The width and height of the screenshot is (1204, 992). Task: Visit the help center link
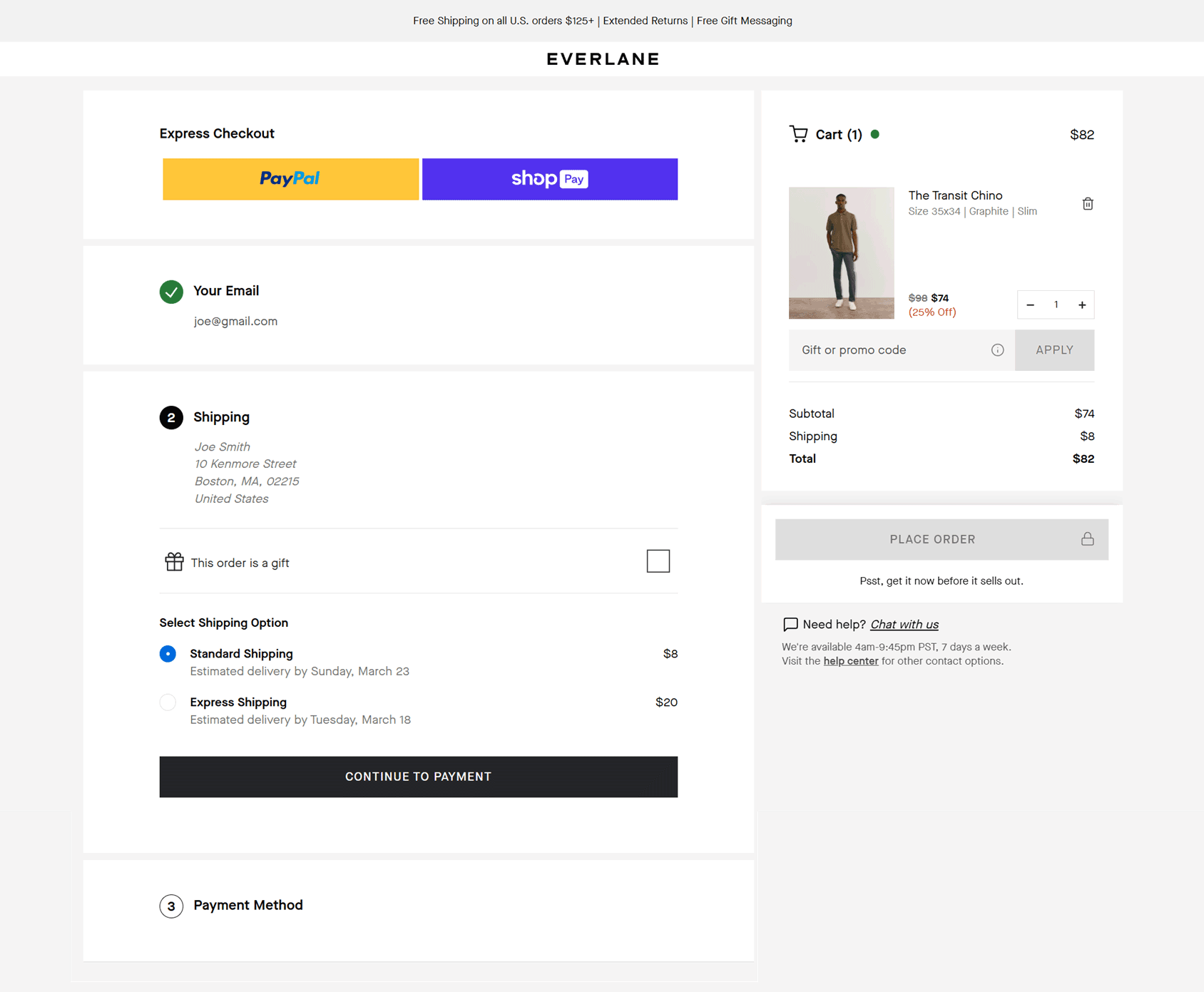851,661
